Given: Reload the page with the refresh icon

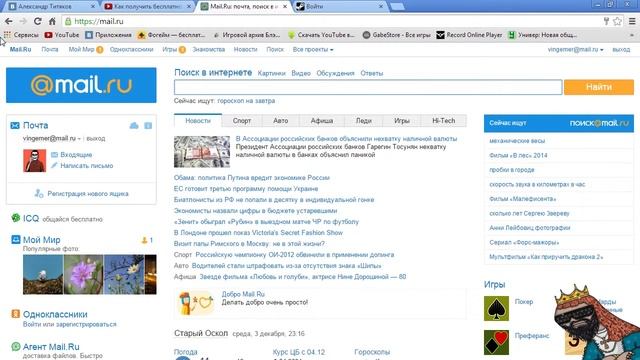Looking at the screenshot, I should click(x=38, y=21).
